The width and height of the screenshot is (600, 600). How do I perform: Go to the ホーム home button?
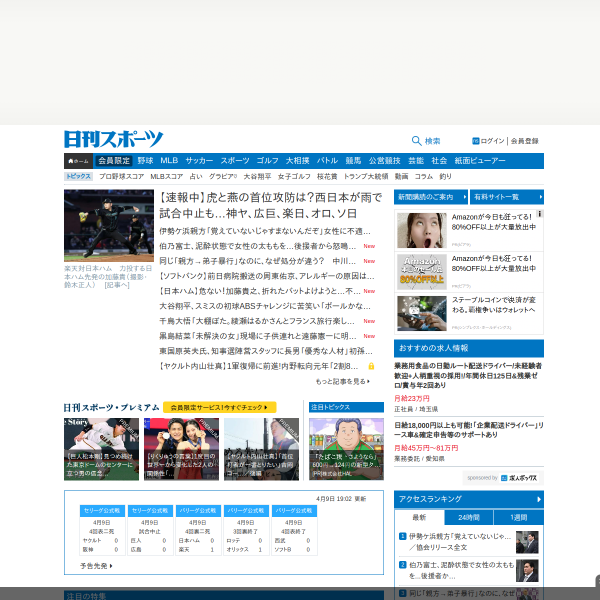[x=78, y=161]
